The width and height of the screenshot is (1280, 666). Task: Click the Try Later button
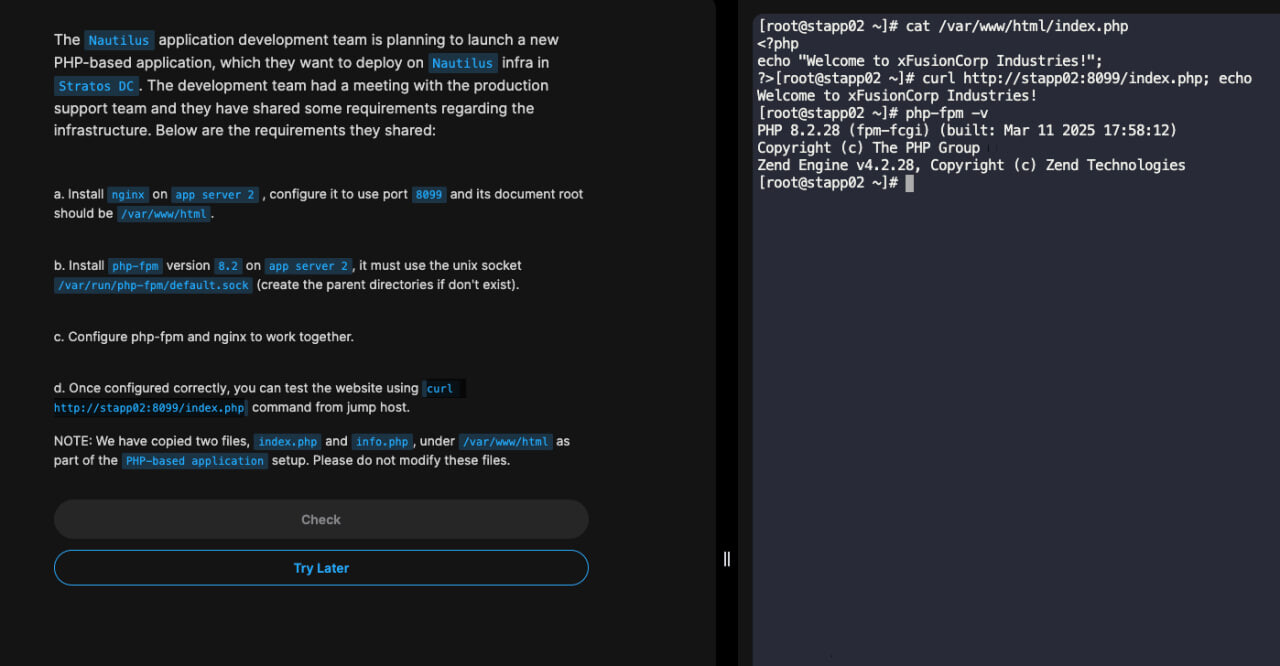(321, 568)
